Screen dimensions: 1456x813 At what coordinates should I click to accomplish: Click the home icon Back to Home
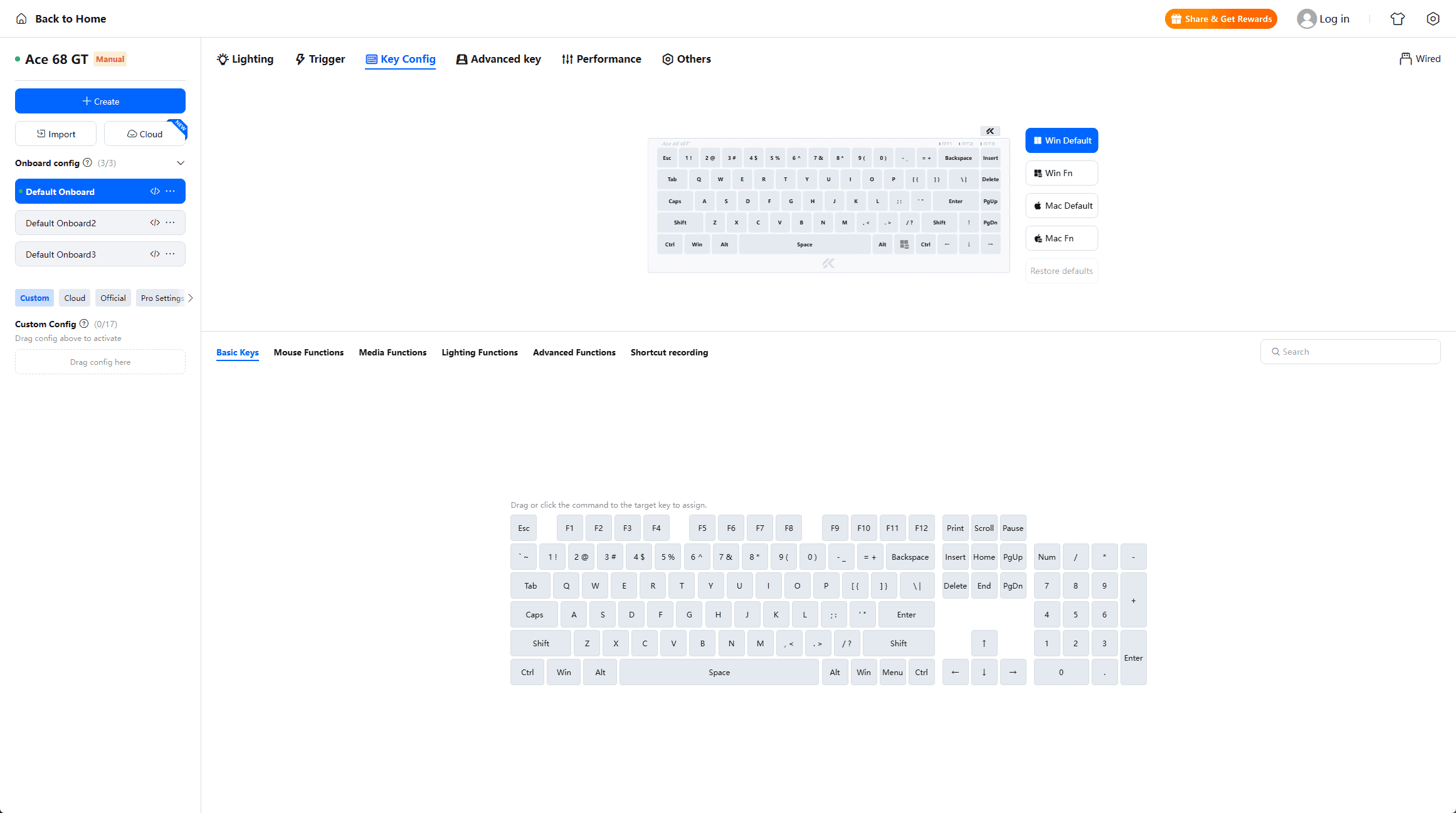(x=21, y=19)
